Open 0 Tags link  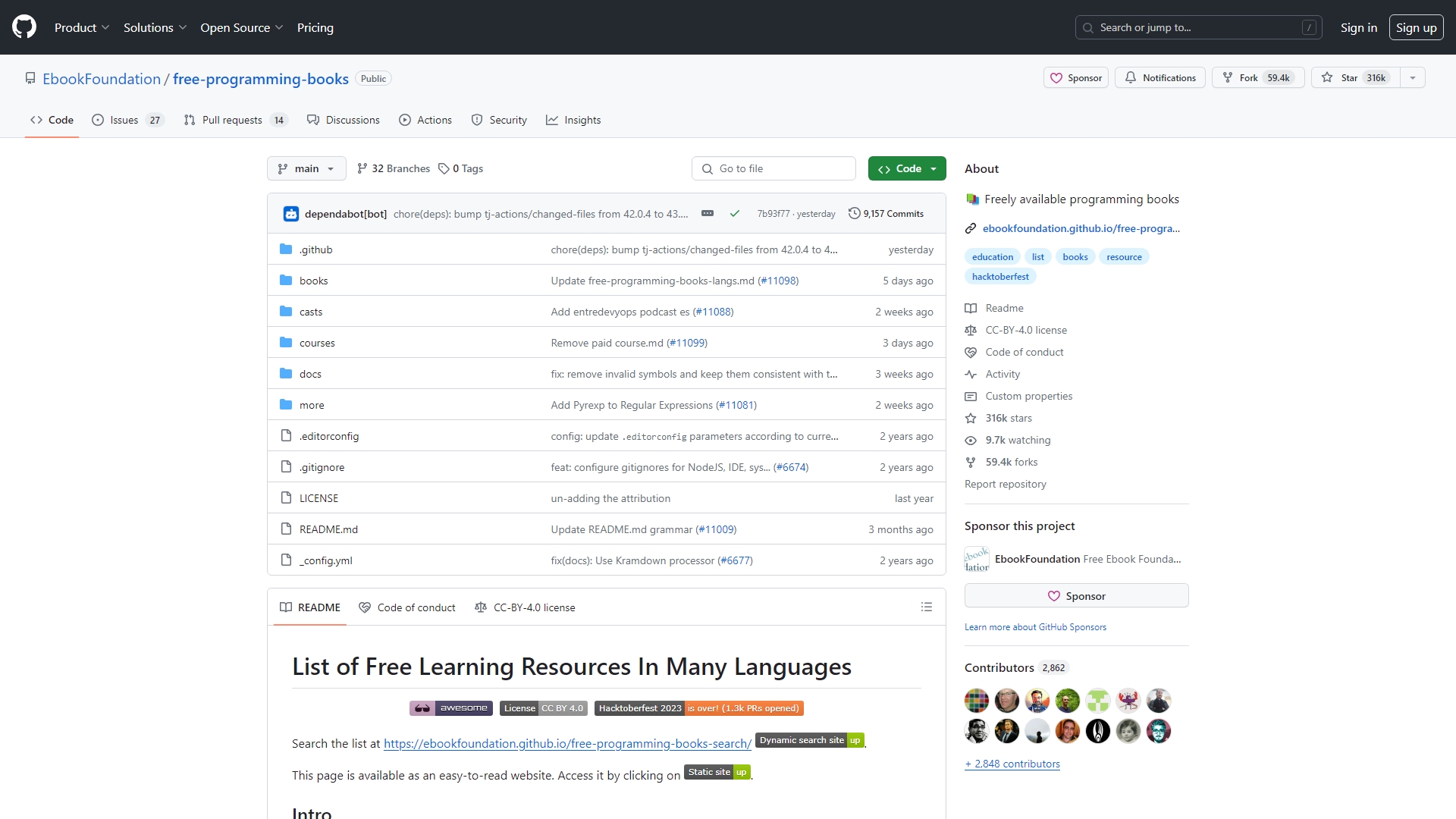(x=461, y=168)
